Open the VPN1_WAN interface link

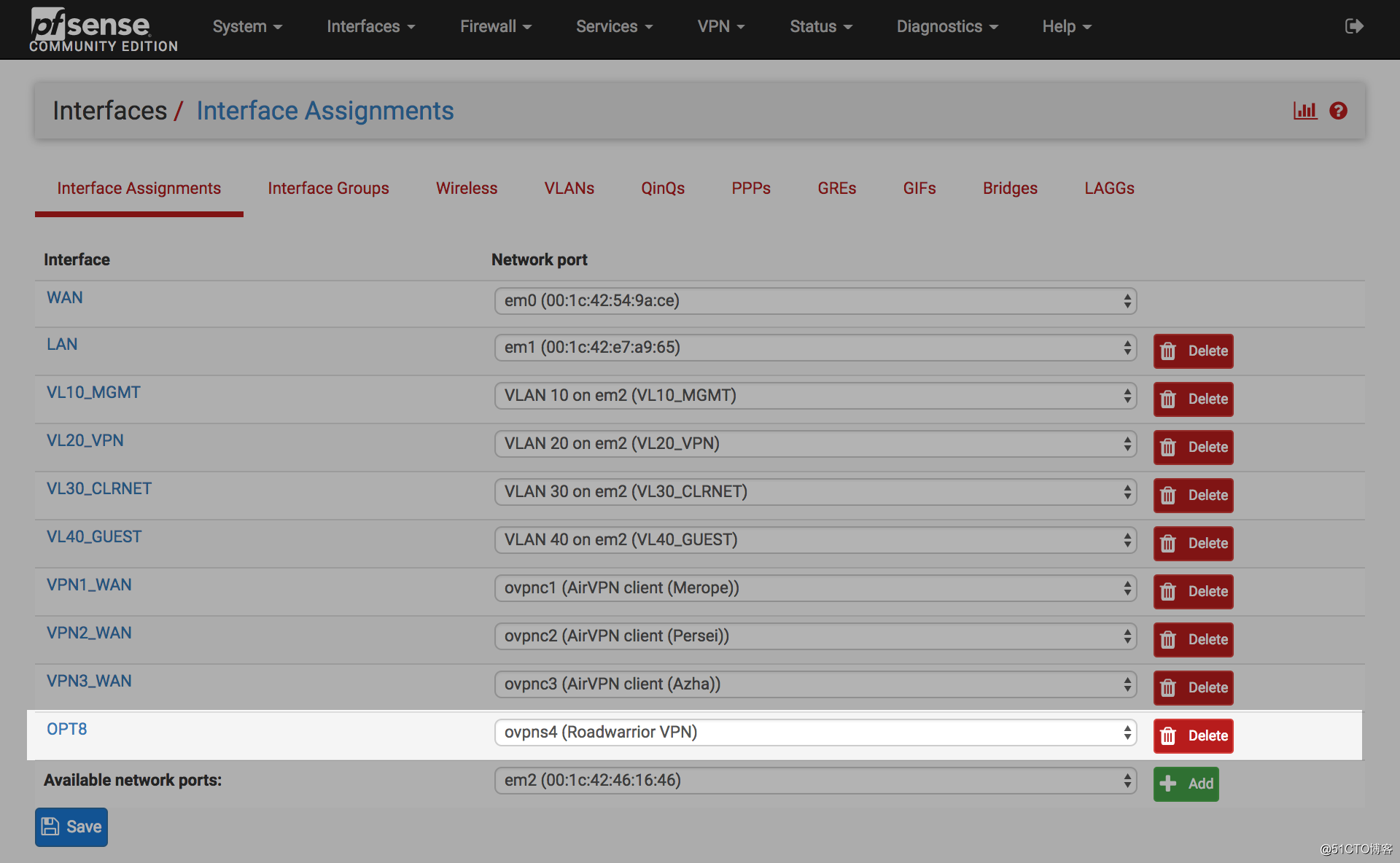click(89, 585)
